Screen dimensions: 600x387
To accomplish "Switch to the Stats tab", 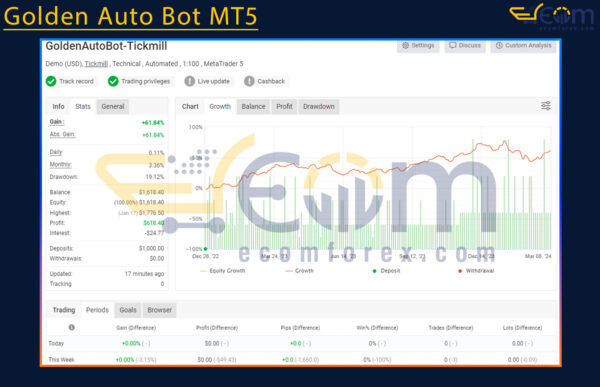I will (83, 106).
